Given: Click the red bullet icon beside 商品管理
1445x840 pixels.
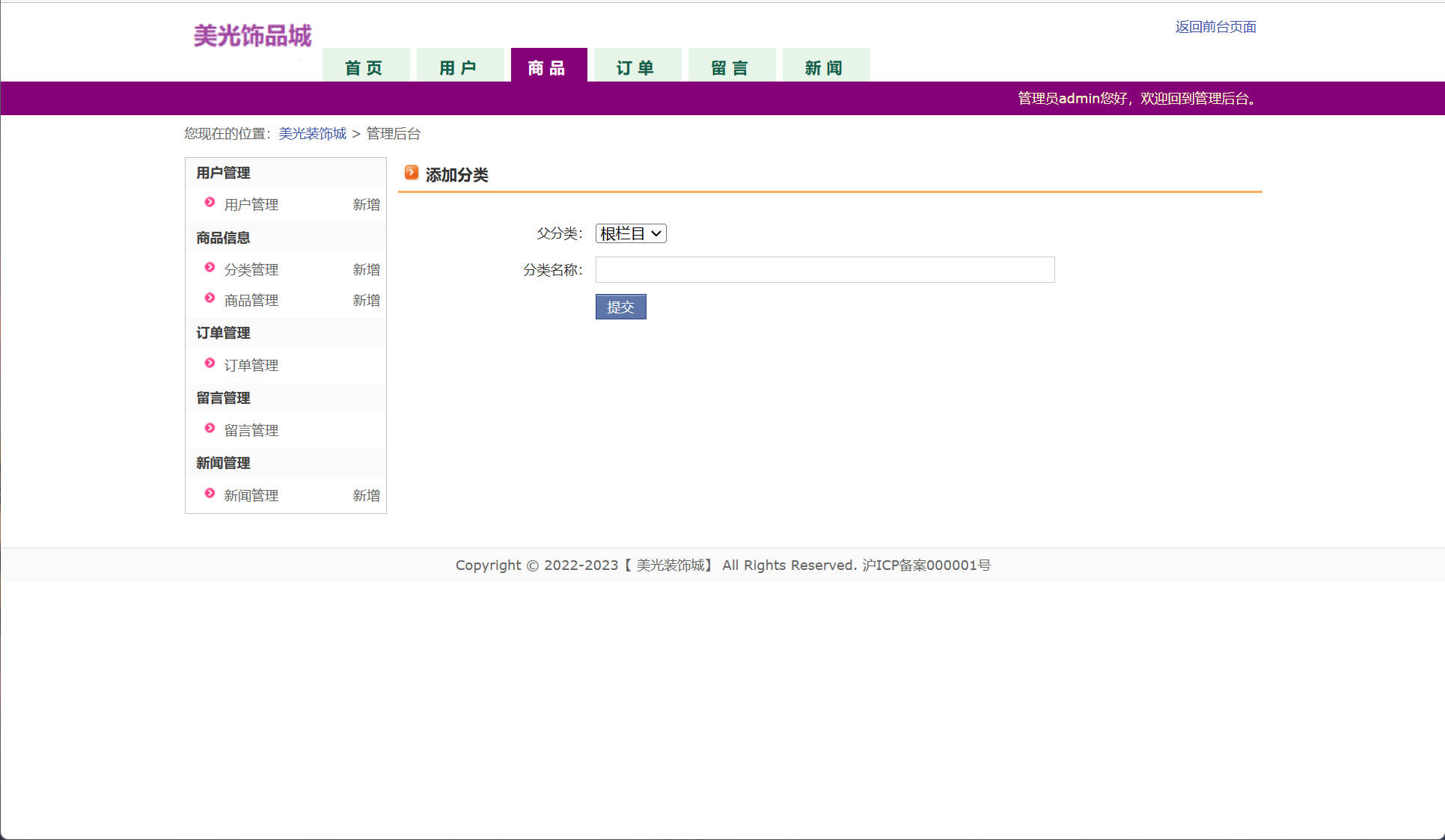Looking at the screenshot, I should coord(210,298).
